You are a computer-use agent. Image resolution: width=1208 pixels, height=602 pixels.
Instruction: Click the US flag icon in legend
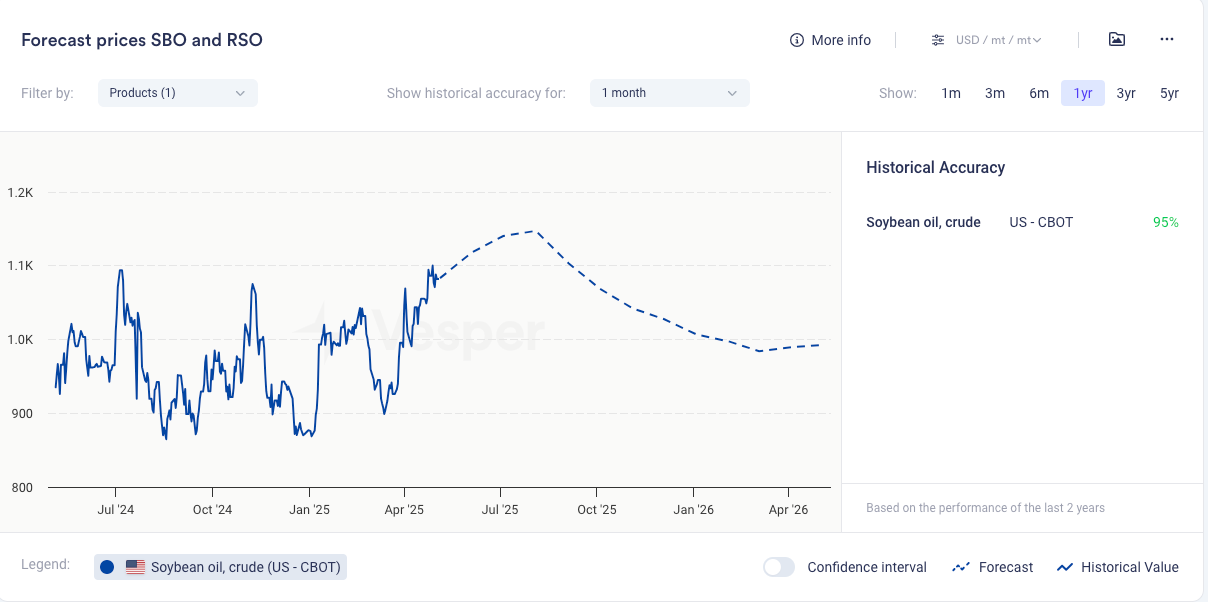pyautogui.click(x=135, y=567)
